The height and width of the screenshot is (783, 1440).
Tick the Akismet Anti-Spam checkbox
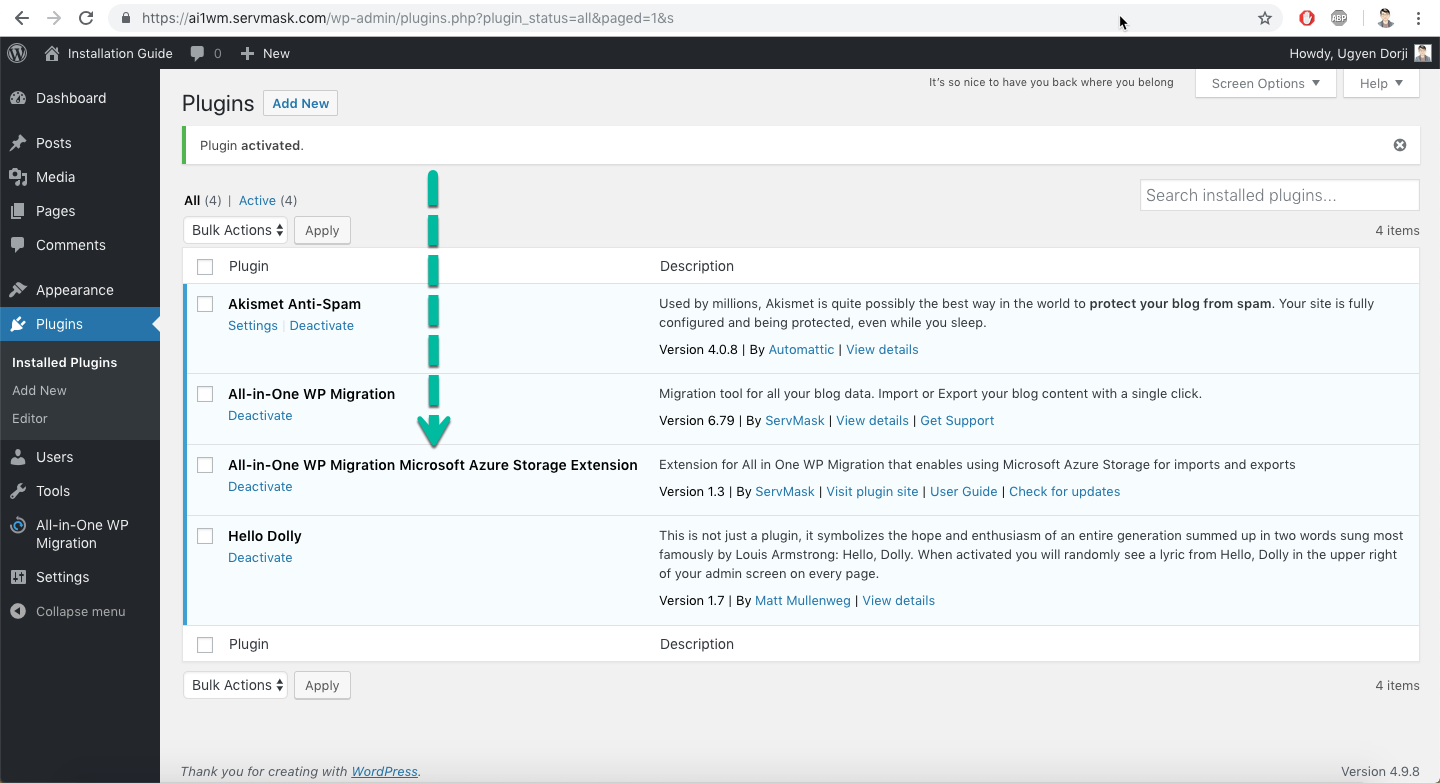pyautogui.click(x=205, y=304)
